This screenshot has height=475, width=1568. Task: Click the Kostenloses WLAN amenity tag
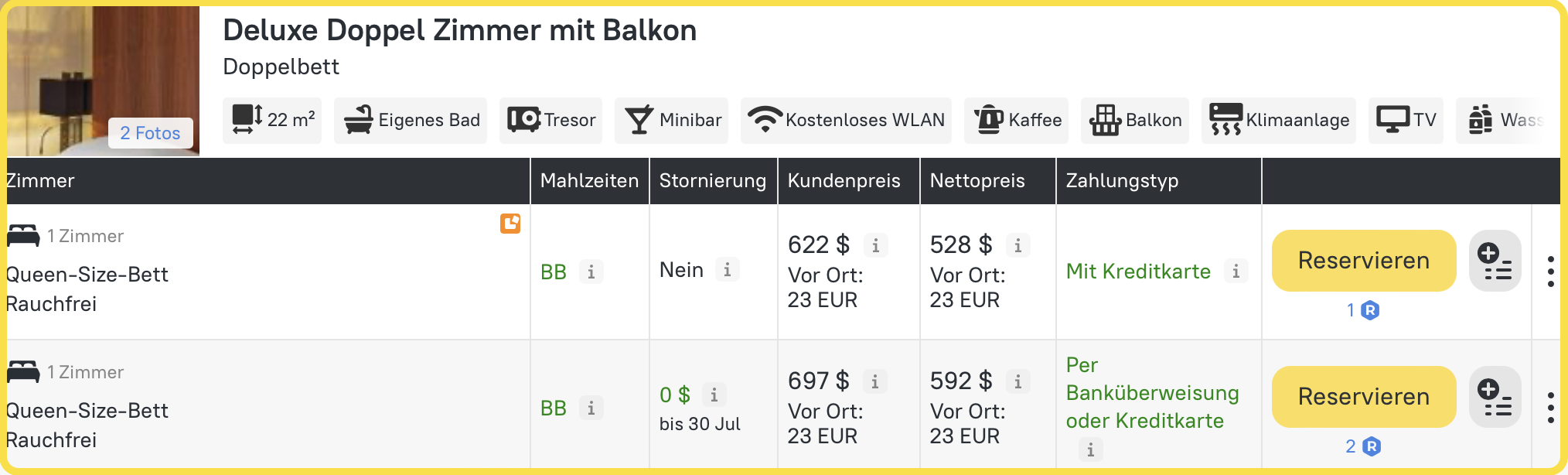pos(846,121)
